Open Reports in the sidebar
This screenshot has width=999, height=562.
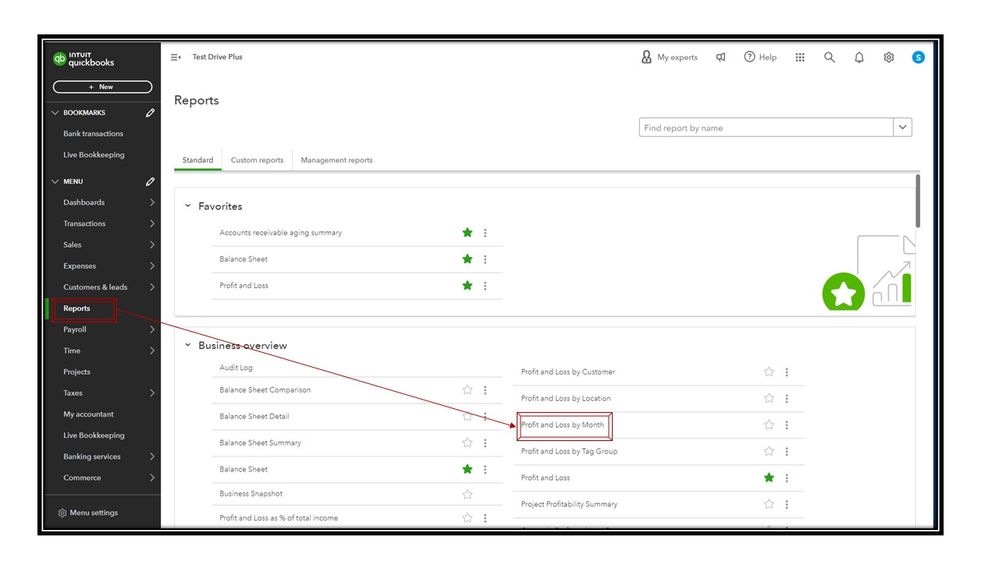click(x=76, y=308)
